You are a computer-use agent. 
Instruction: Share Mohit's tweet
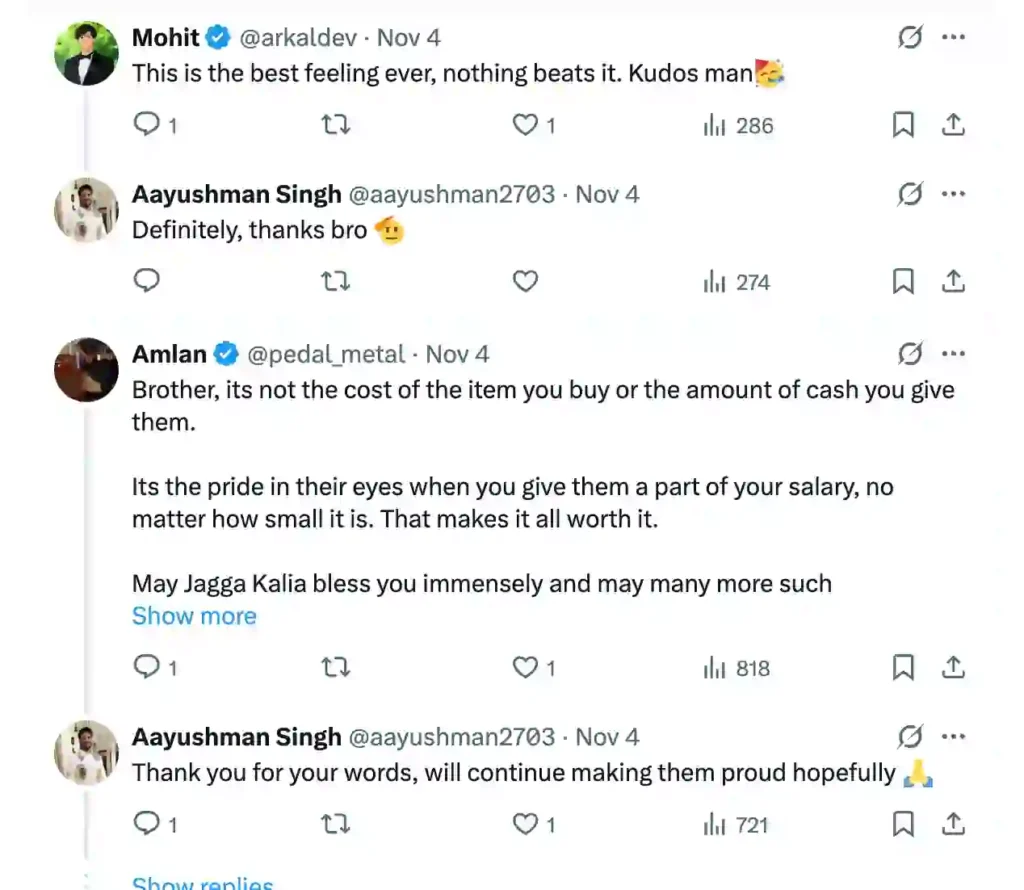[954, 125]
